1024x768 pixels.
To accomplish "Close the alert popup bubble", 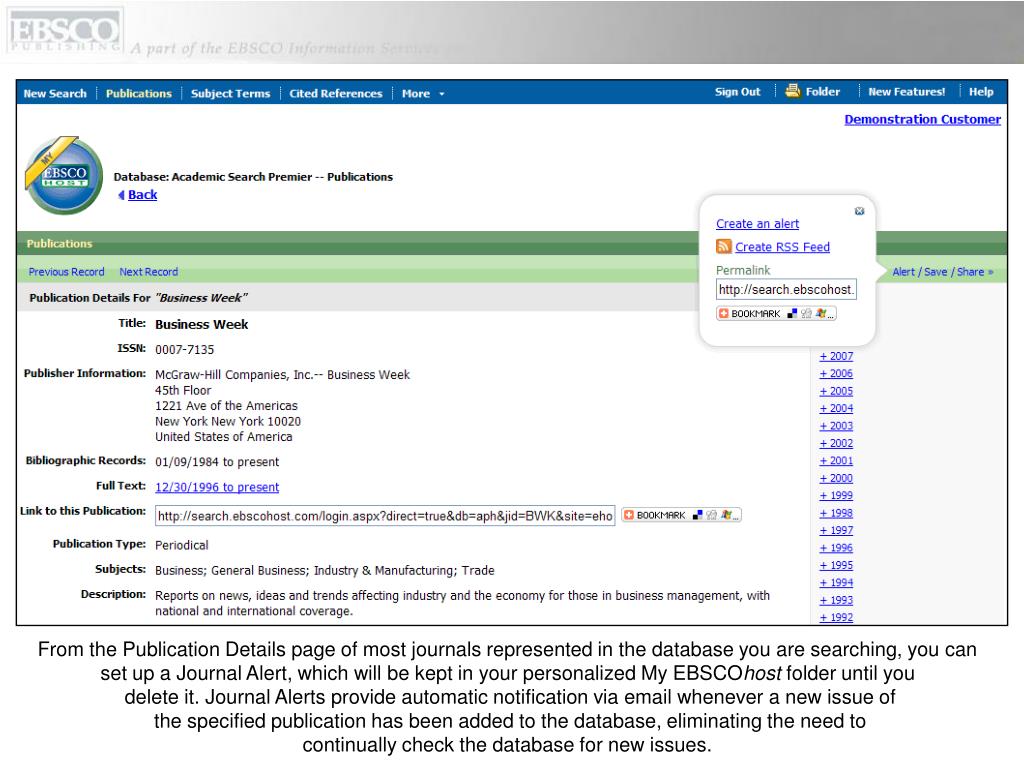I will 859,211.
